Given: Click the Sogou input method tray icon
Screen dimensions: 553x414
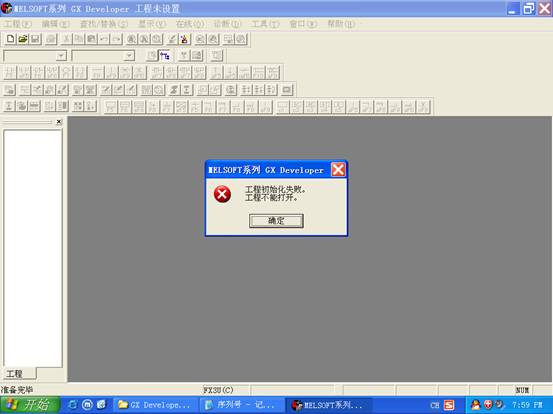Looking at the screenshot, I should pos(449,405).
